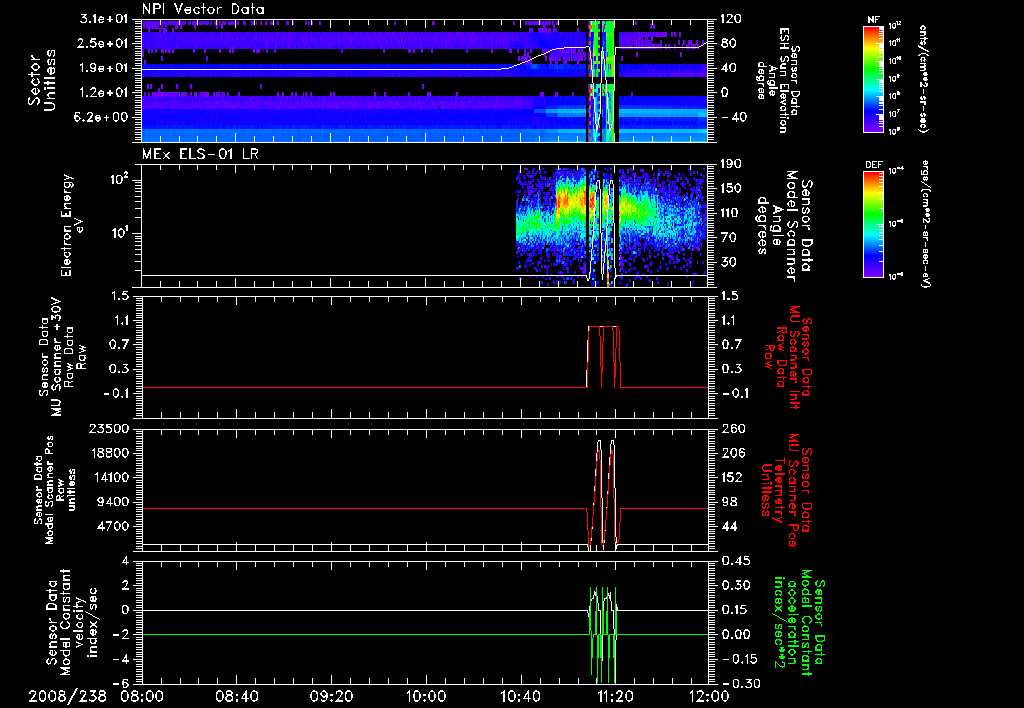The image size is (1024, 708).
Task: Click the 10:00 time axis label
Action: tap(427, 695)
